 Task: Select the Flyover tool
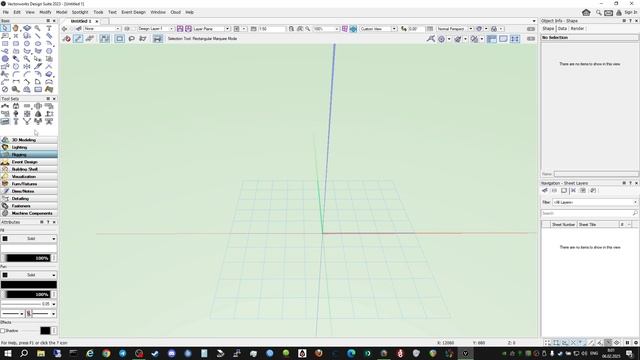coord(27,28)
